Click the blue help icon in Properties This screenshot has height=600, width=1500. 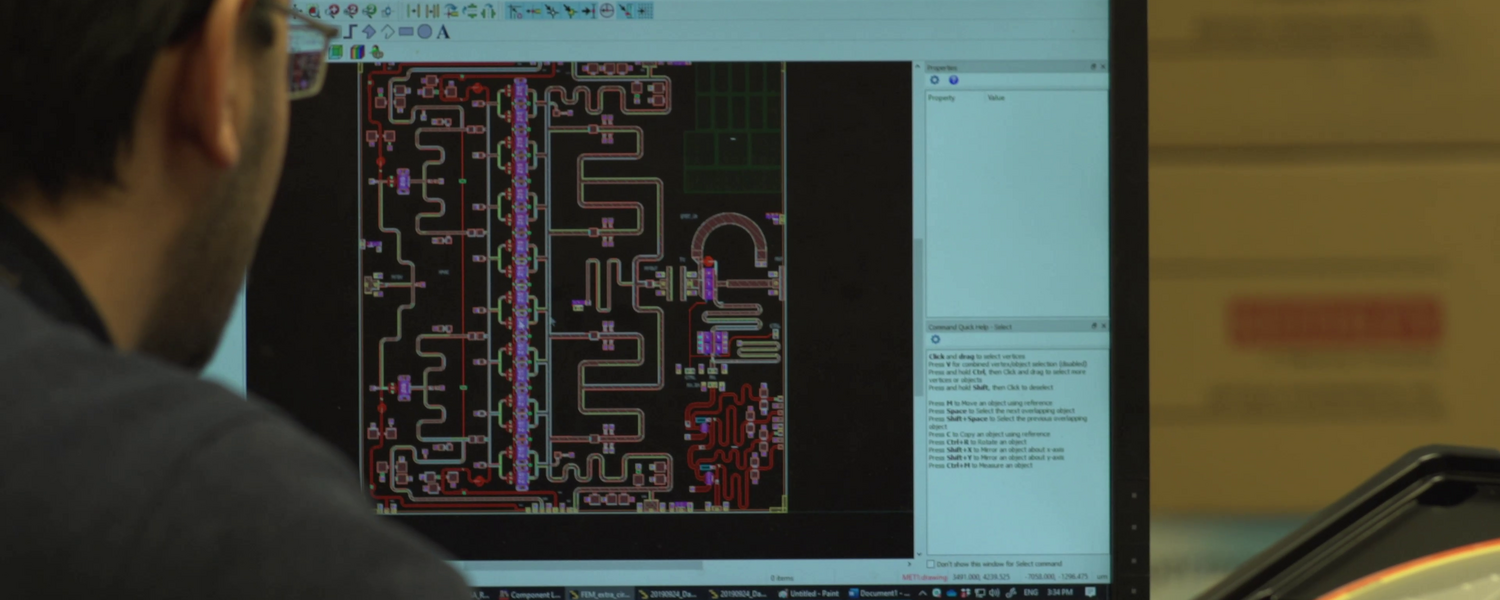click(x=953, y=80)
